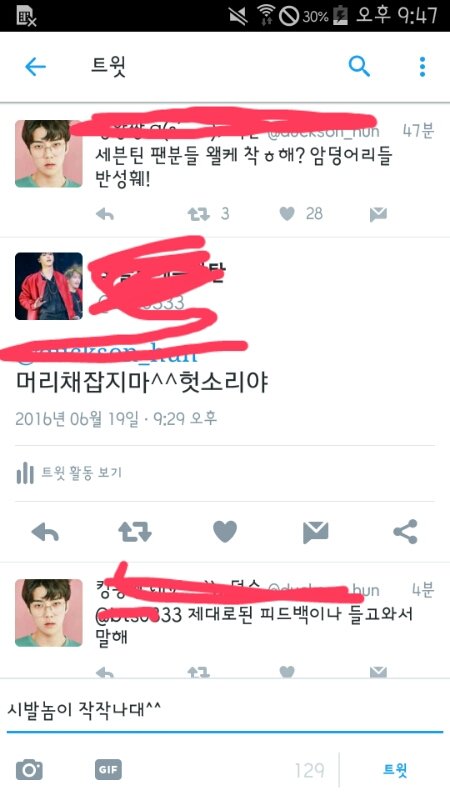Screen dimensions: 450x800
Task: Tap the back arrow in the header
Action: [35, 67]
